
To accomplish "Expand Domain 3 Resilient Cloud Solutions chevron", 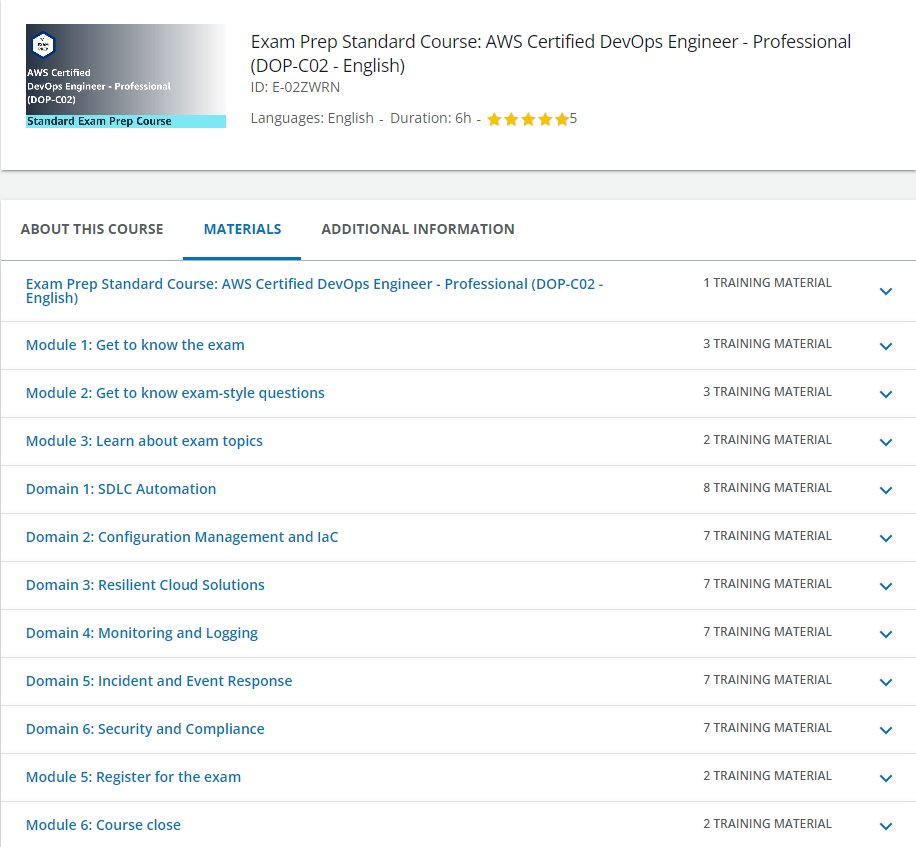I will coord(886,586).
